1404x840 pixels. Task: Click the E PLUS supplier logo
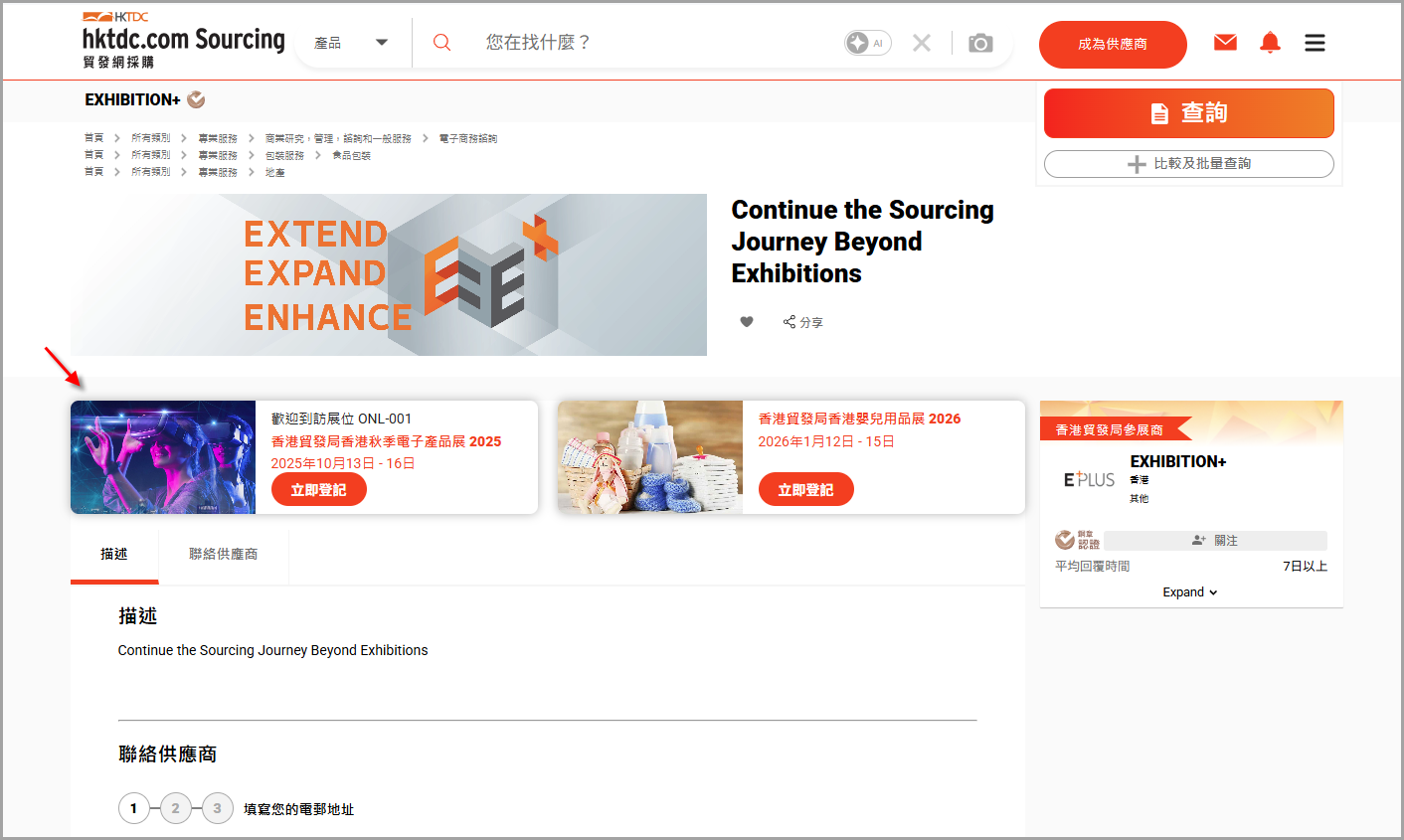(1089, 479)
